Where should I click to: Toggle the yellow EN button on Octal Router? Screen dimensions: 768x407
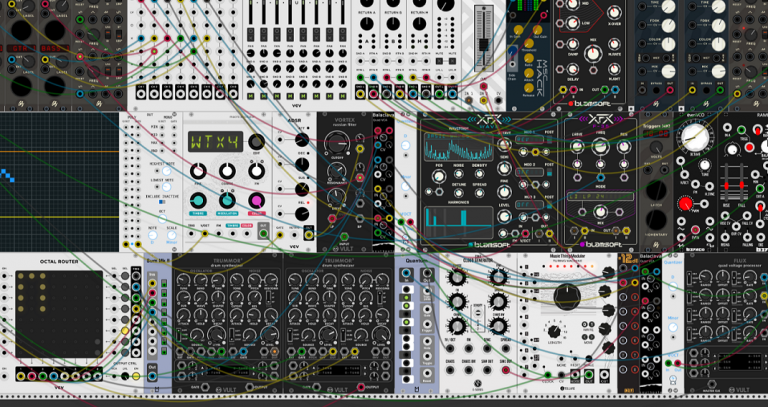[136, 376]
